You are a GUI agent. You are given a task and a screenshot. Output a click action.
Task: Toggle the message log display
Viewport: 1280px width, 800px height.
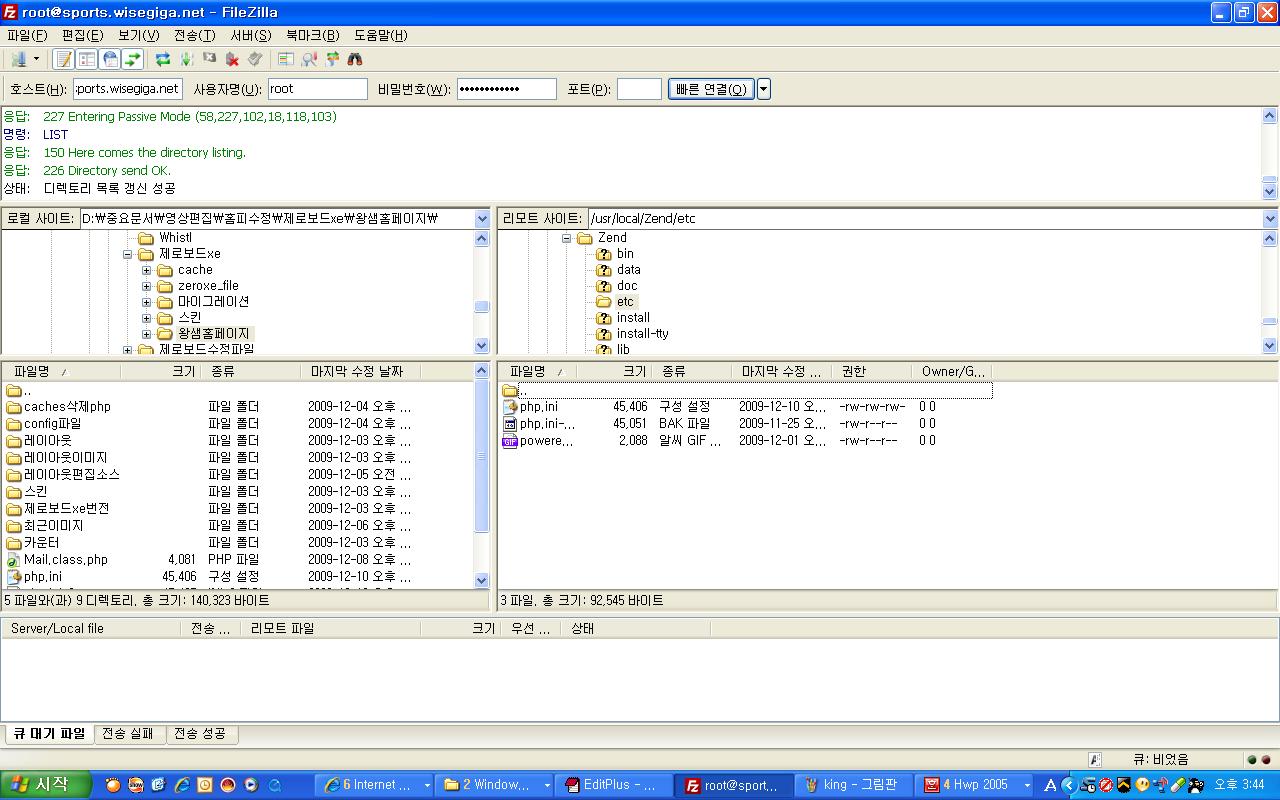(x=64, y=60)
